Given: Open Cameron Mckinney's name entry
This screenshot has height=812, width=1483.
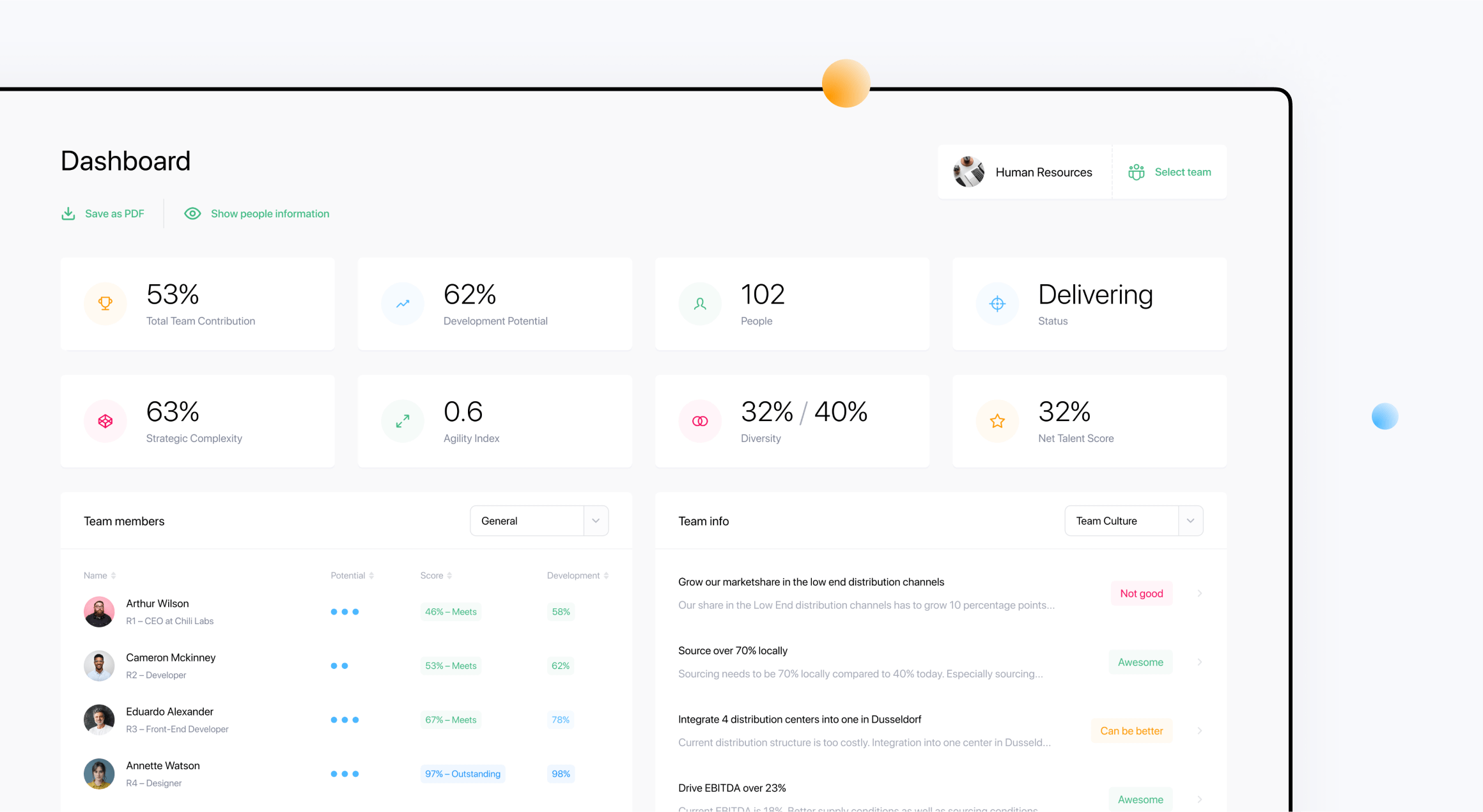Looking at the screenshot, I should pos(171,657).
